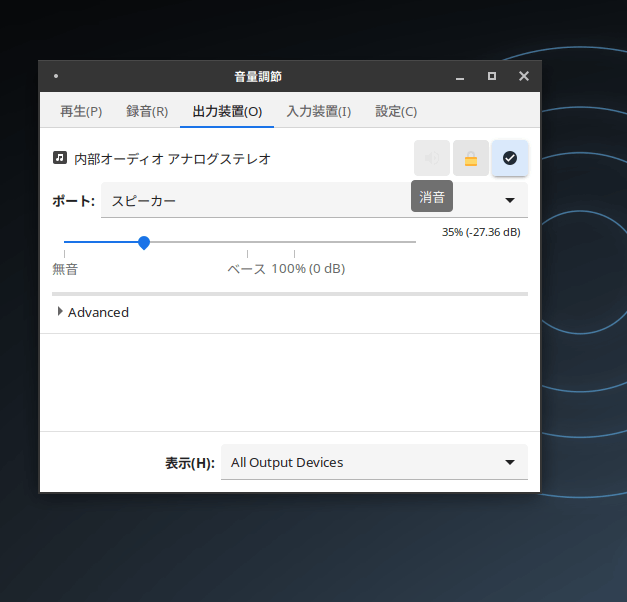Switch to the 再生(P) tab
Viewport: 627px width, 602px height.
(x=81, y=111)
